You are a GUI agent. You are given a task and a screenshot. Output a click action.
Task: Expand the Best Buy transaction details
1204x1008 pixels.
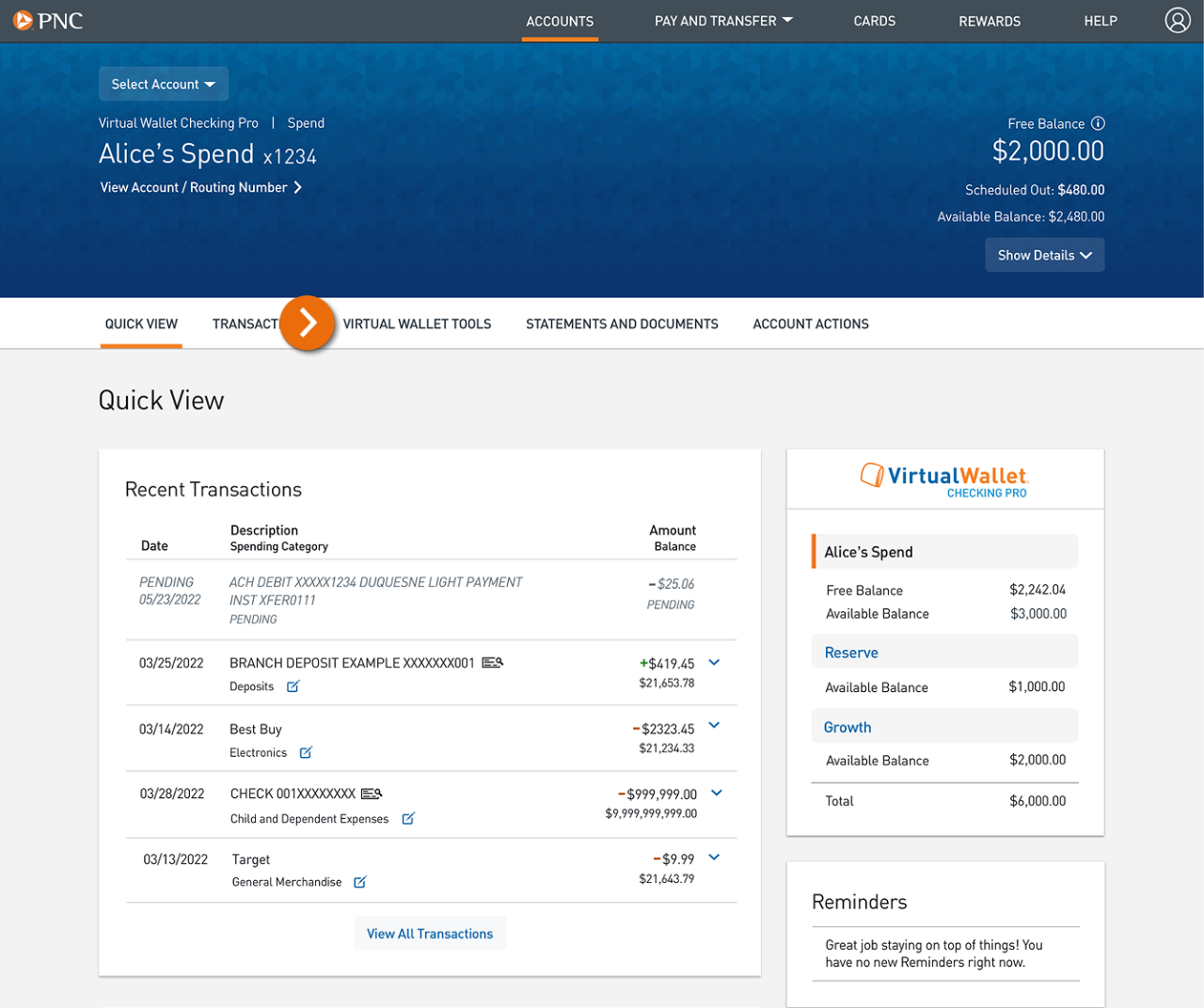[714, 725]
